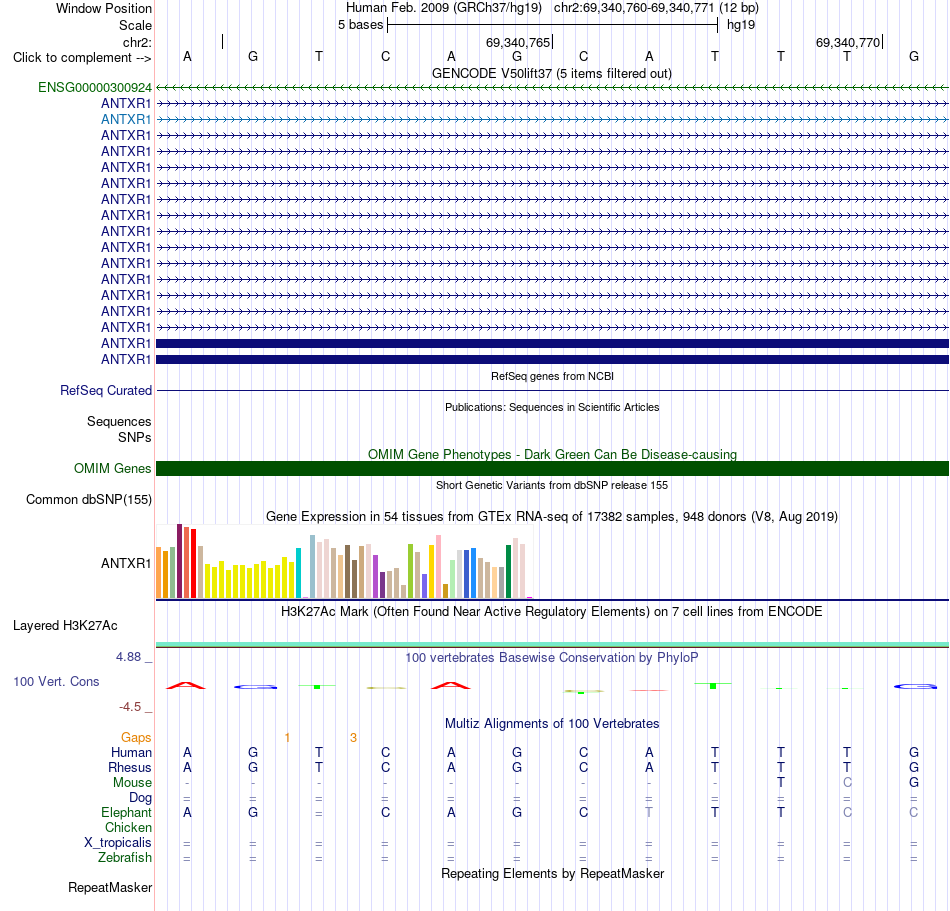950x911 pixels.
Task: Click the 'Human Feb. 2009 (GRCh37/hg19)' header text
Action: coord(443,8)
